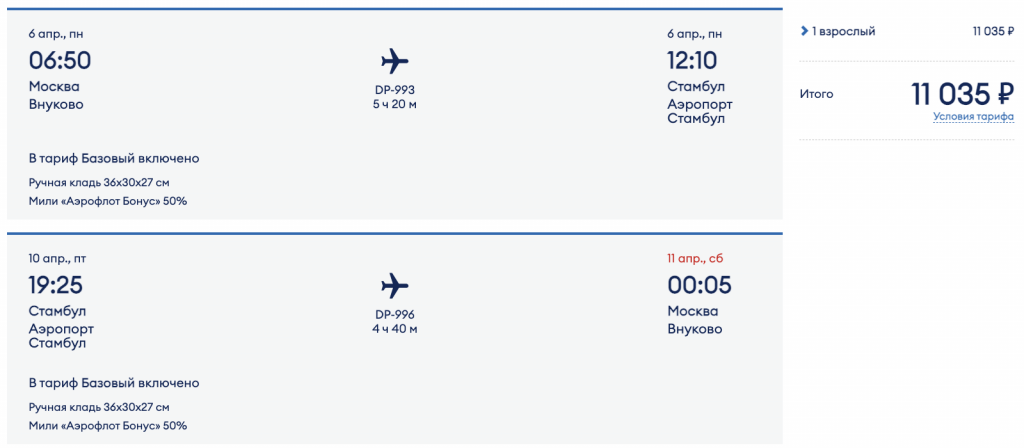
Task: Click the "Итого" total label
Action: pos(816,94)
